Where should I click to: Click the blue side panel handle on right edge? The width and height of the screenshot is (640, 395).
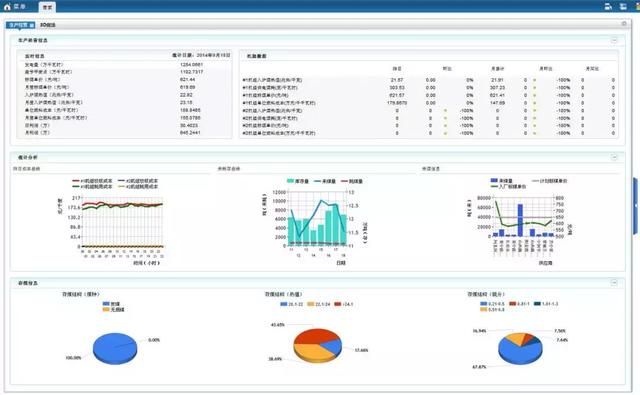[x=636, y=206]
